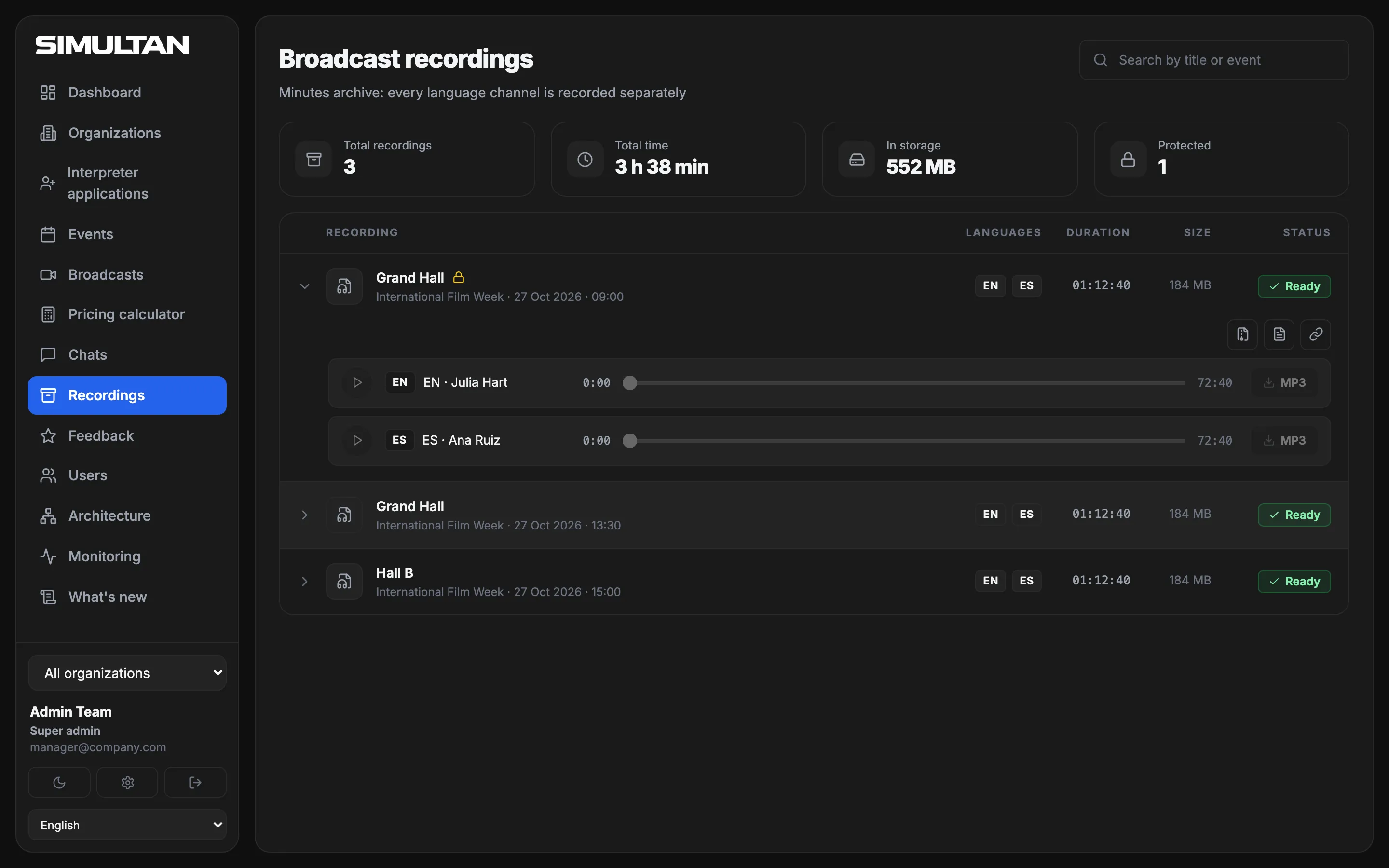Click the search magnifier icon
Image resolution: width=1389 pixels, height=868 pixels.
[x=1100, y=60]
